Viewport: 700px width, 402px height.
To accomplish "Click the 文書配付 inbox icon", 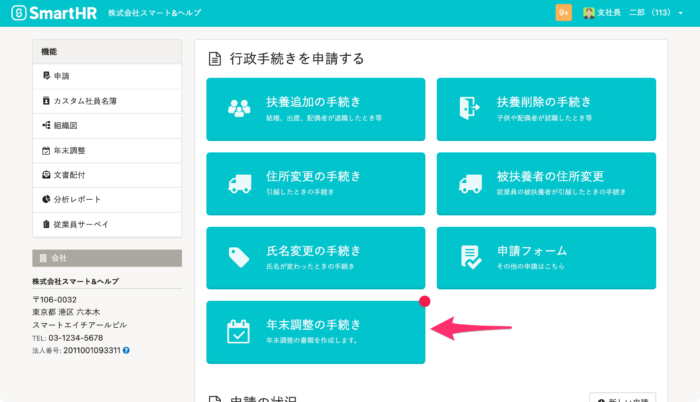I will point(46,175).
